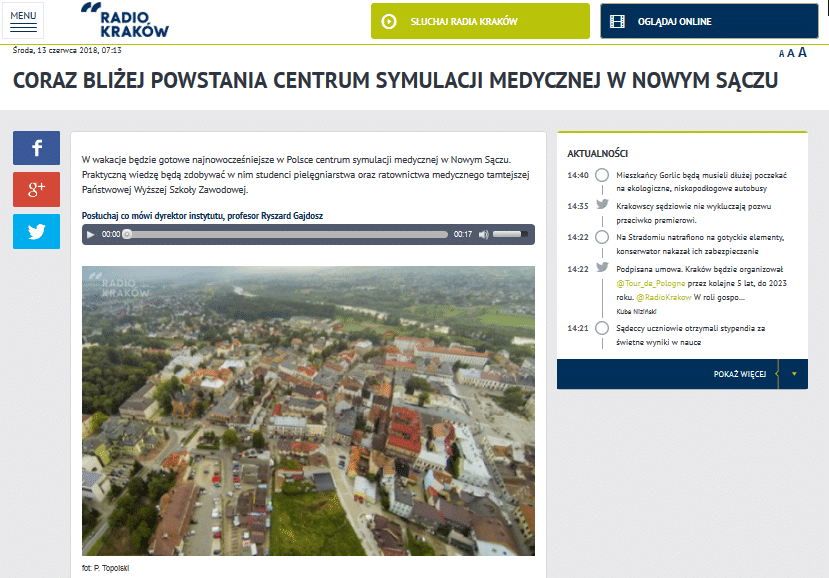Click Twitter bird icon beside Tour de Pologne tweet
This screenshot has height=578, width=829.
tap(602, 267)
